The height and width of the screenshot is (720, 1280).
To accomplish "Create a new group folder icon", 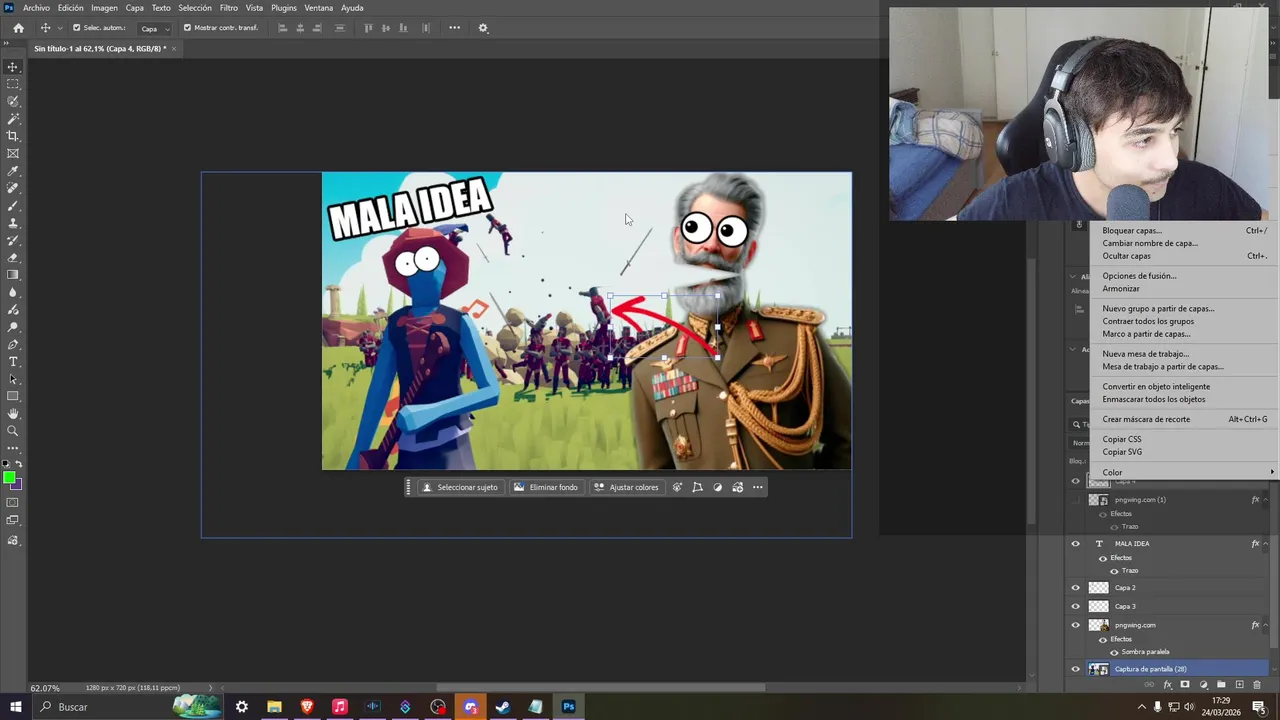I will tap(1221, 685).
